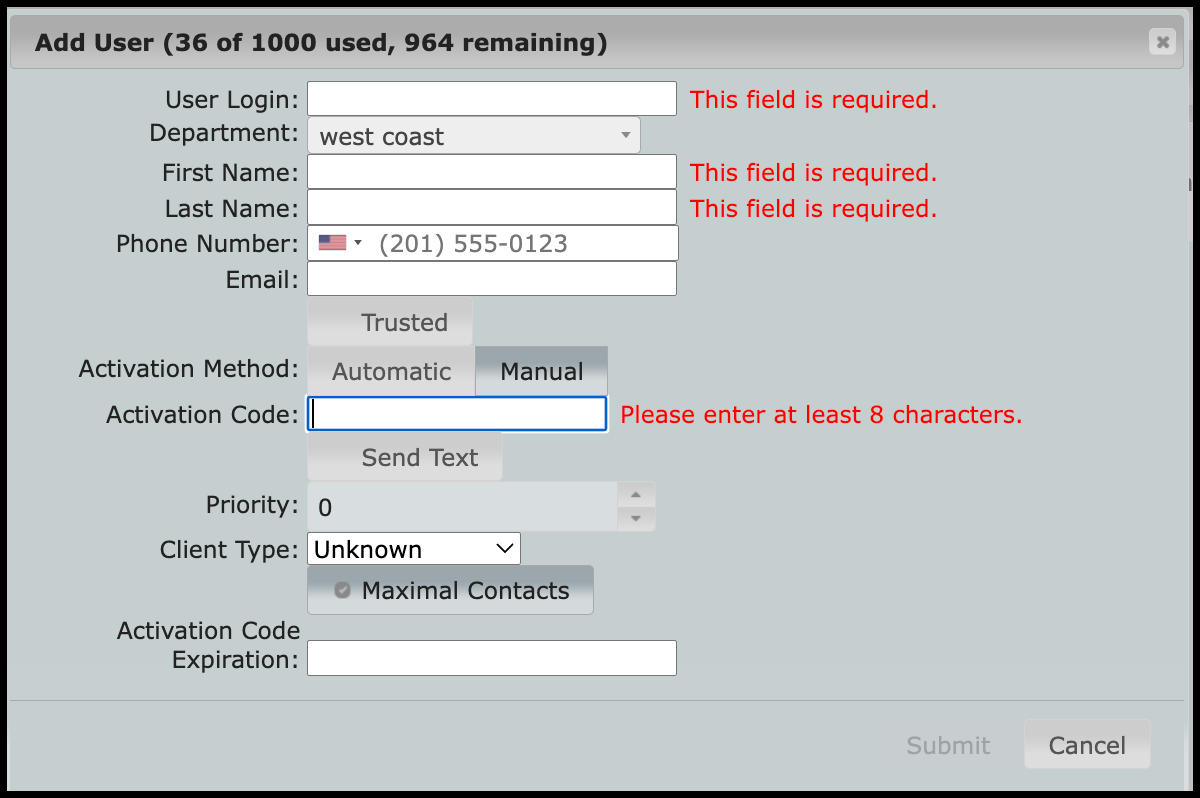
Task: Open the Department dropdown
Action: point(473,136)
